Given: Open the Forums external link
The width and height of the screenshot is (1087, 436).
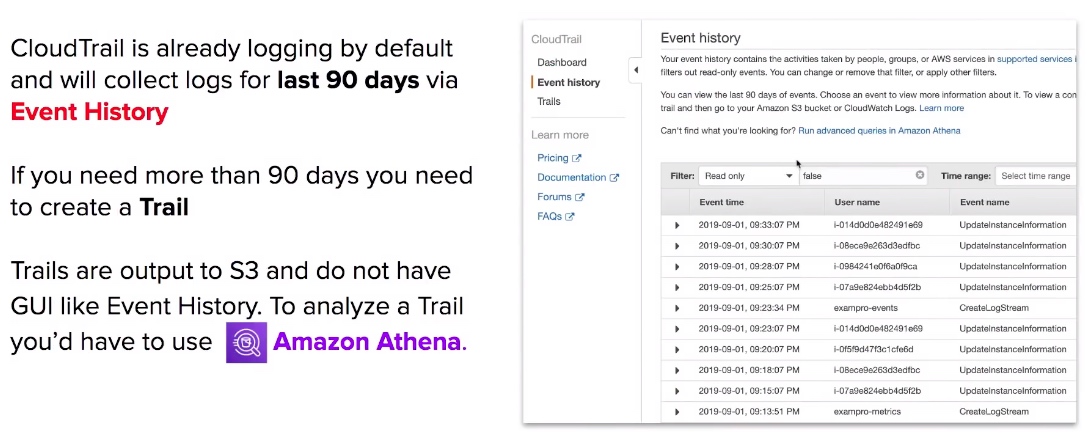Looking at the screenshot, I should click(561, 197).
